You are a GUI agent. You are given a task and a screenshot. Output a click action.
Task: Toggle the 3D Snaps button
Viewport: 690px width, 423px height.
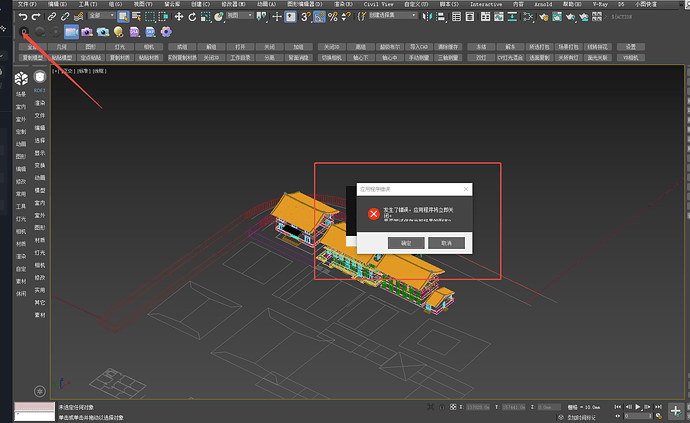306,17
